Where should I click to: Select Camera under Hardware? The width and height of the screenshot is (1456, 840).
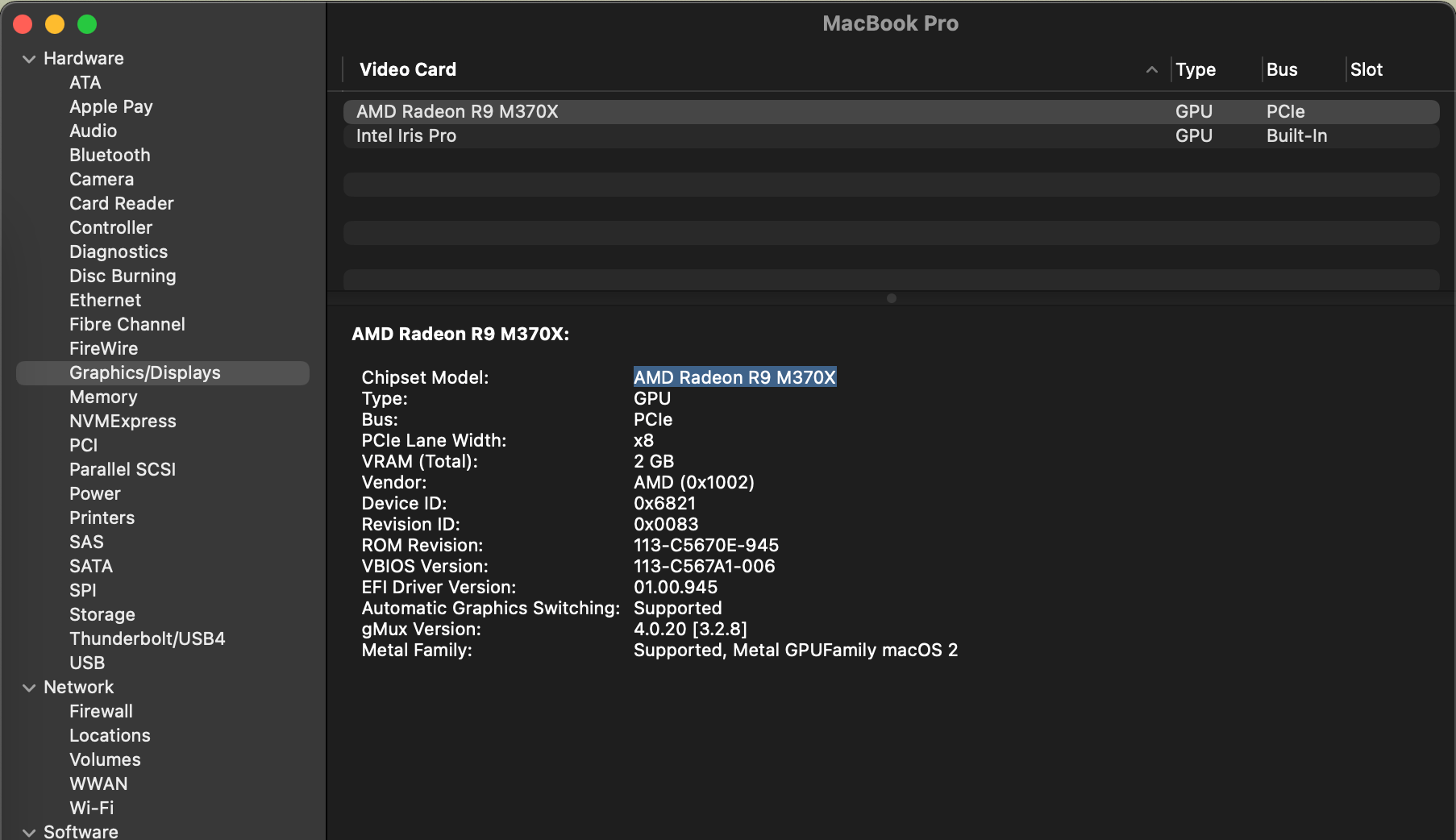point(102,179)
